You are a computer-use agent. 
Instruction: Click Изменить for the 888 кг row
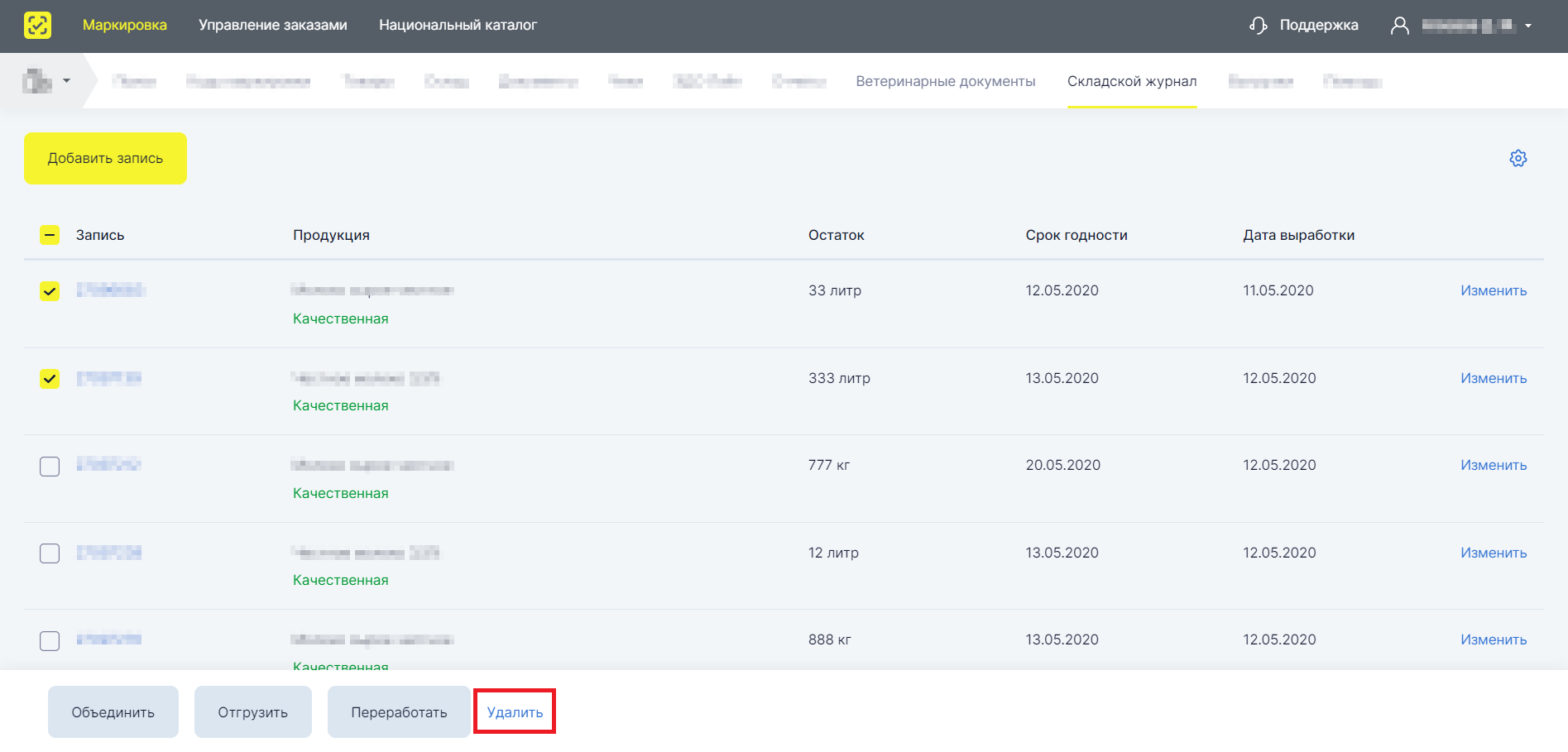click(1494, 639)
